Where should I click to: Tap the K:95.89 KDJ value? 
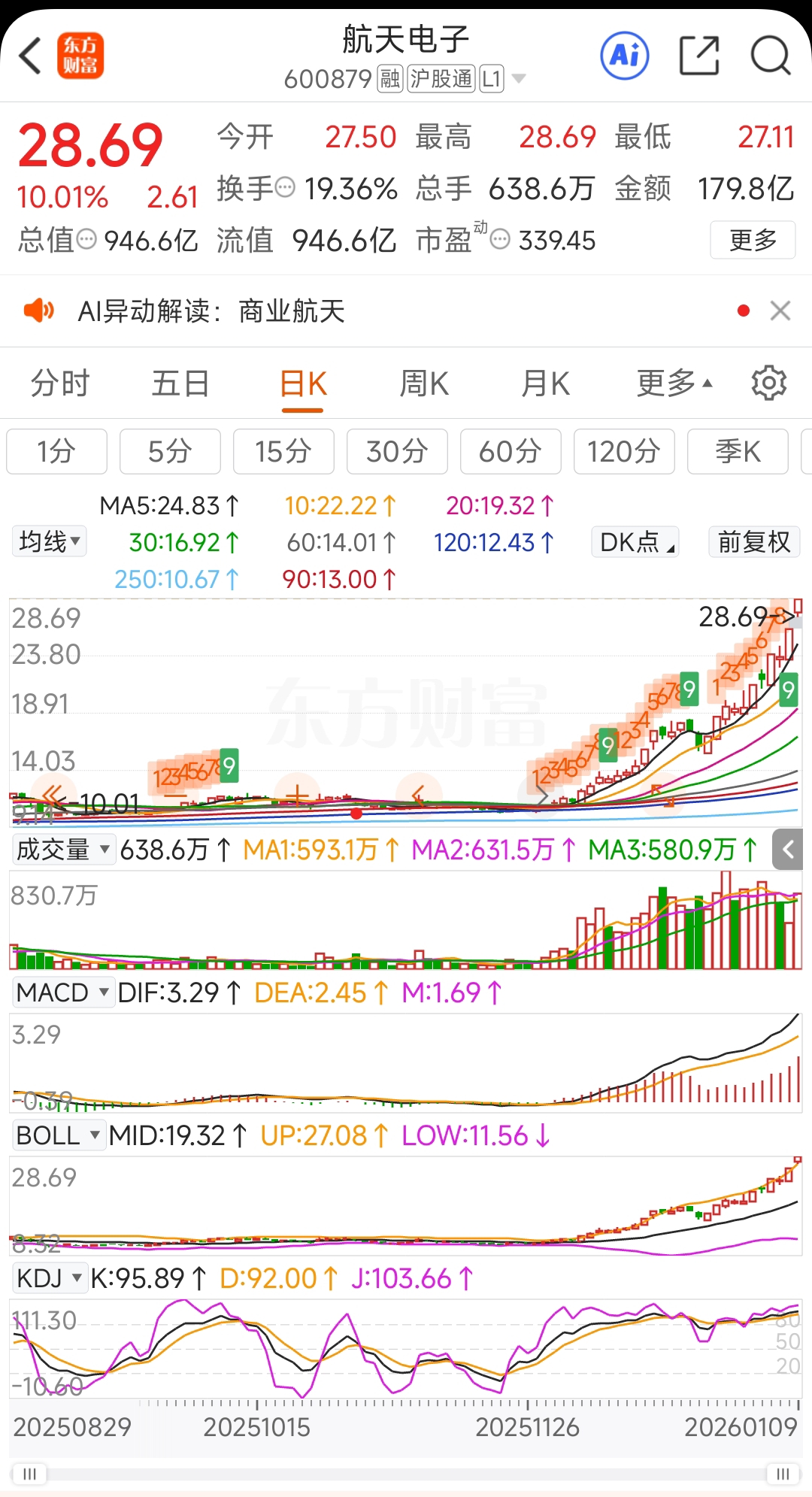148,1278
